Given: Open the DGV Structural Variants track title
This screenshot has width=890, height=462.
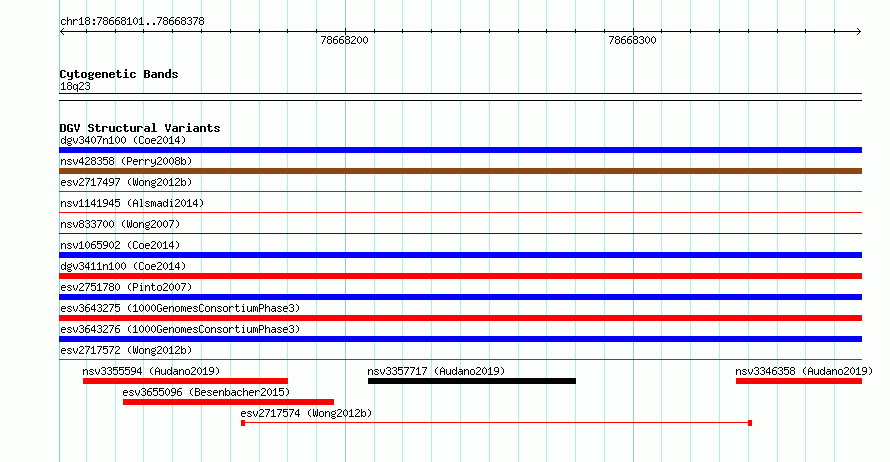Looking at the screenshot, I should pyautogui.click(x=140, y=128).
